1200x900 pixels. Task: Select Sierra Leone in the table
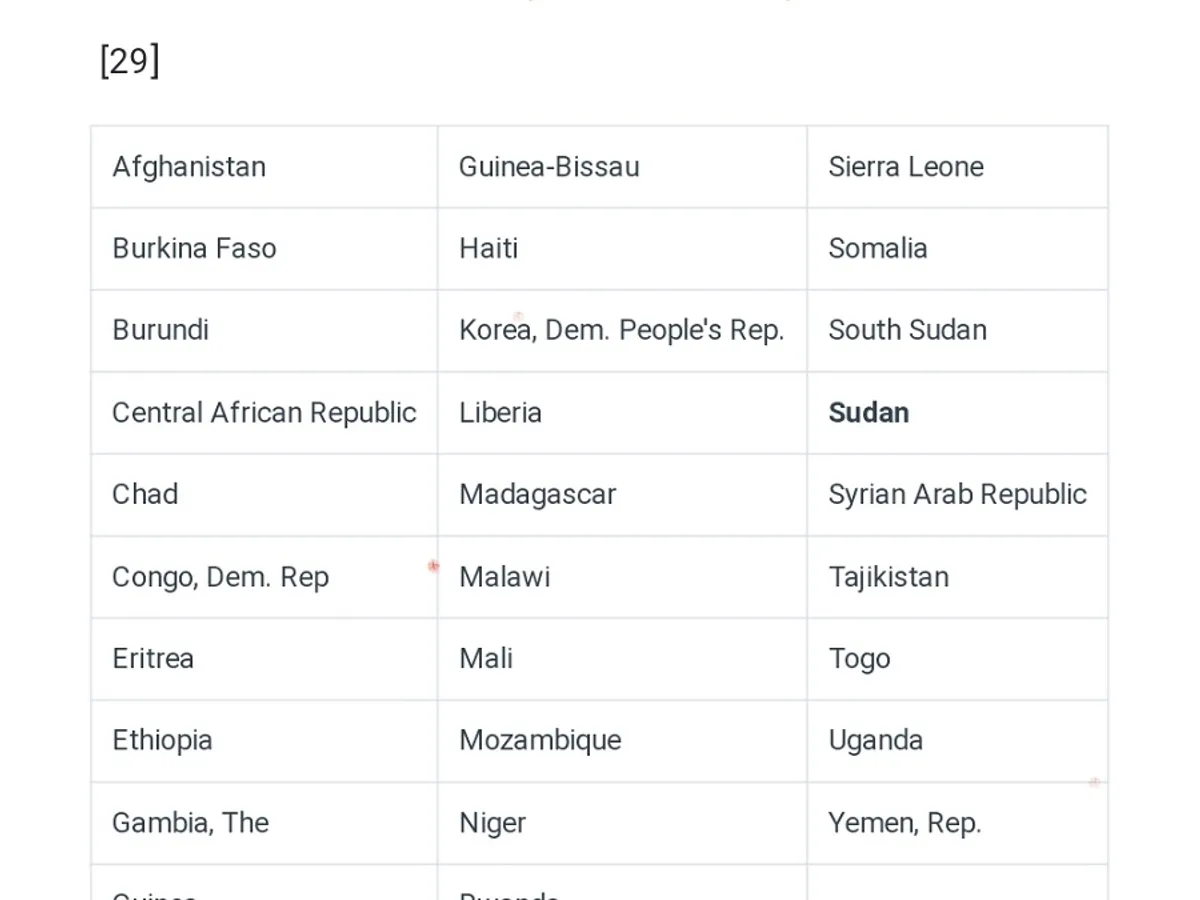tap(906, 167)
